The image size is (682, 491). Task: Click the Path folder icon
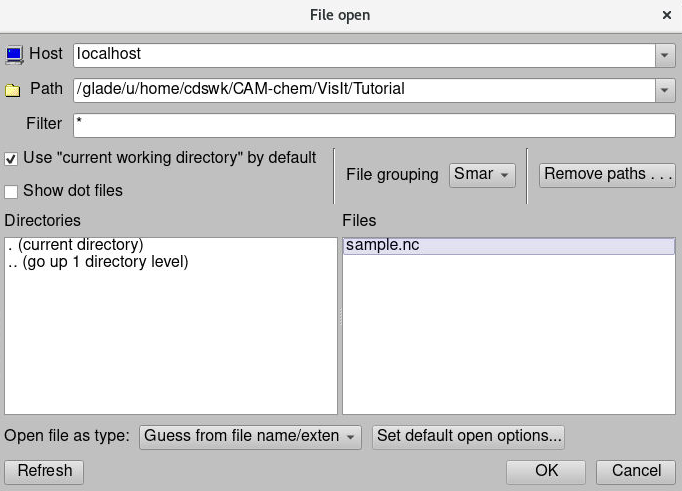coord(13,90)
